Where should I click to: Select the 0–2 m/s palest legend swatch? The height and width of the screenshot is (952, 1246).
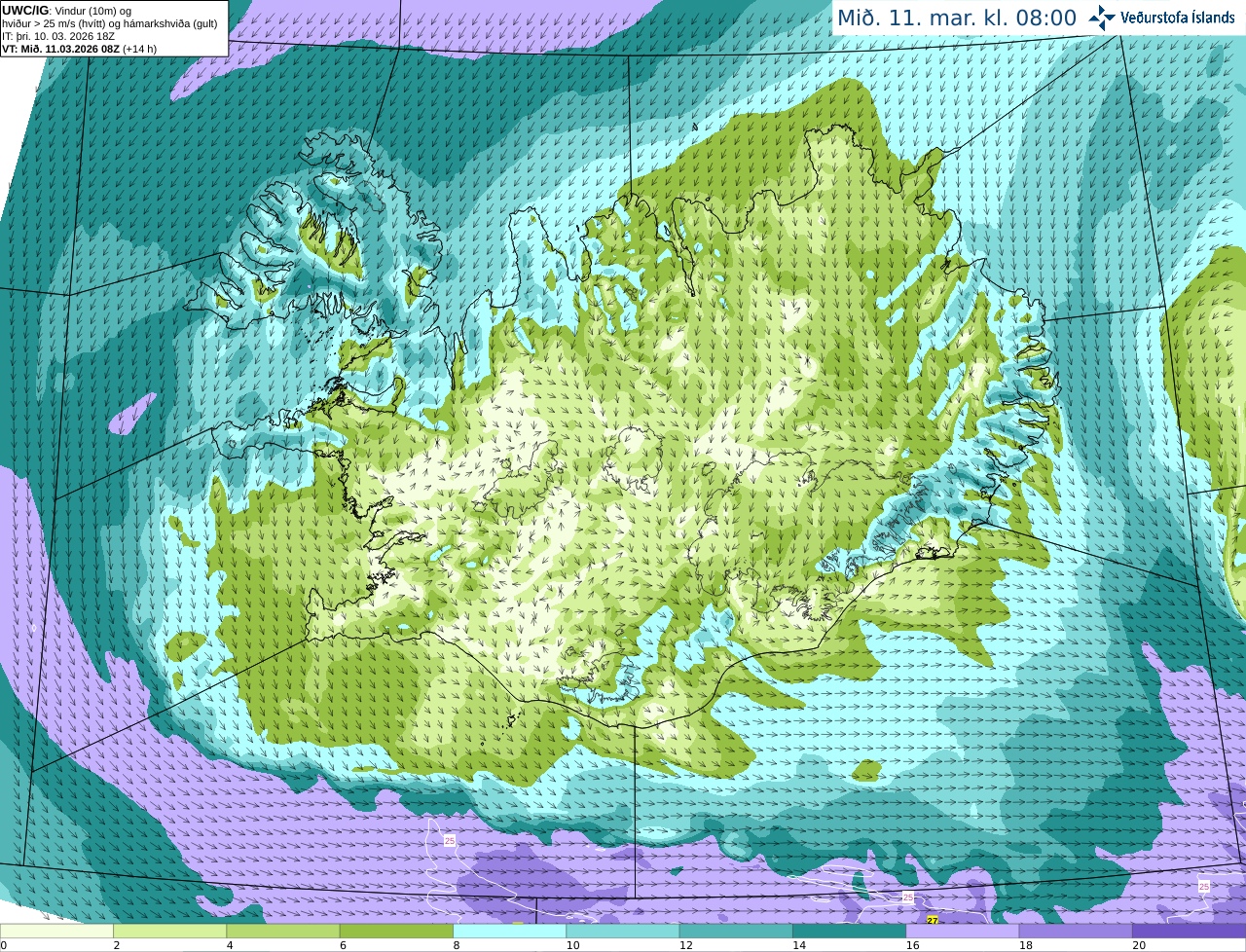tap(56, 931)
